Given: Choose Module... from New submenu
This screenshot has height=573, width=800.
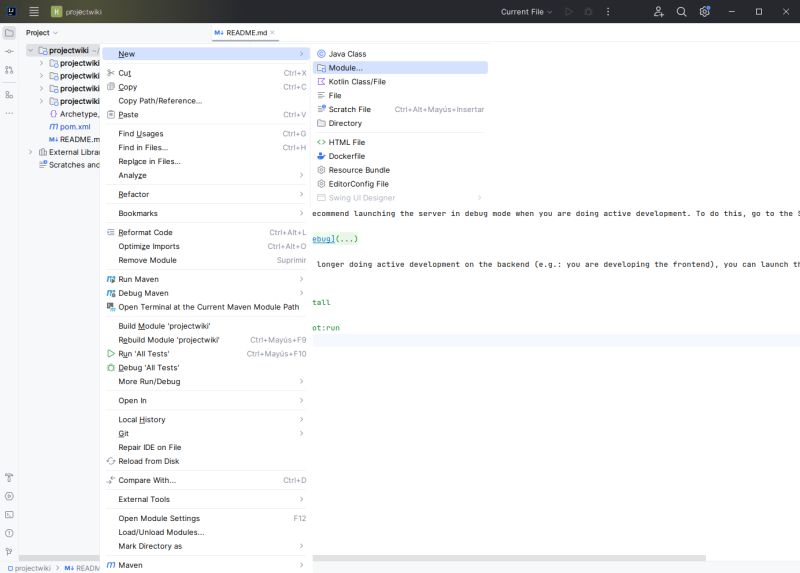Looking at the screenshot, I should (x=401, y=68).
